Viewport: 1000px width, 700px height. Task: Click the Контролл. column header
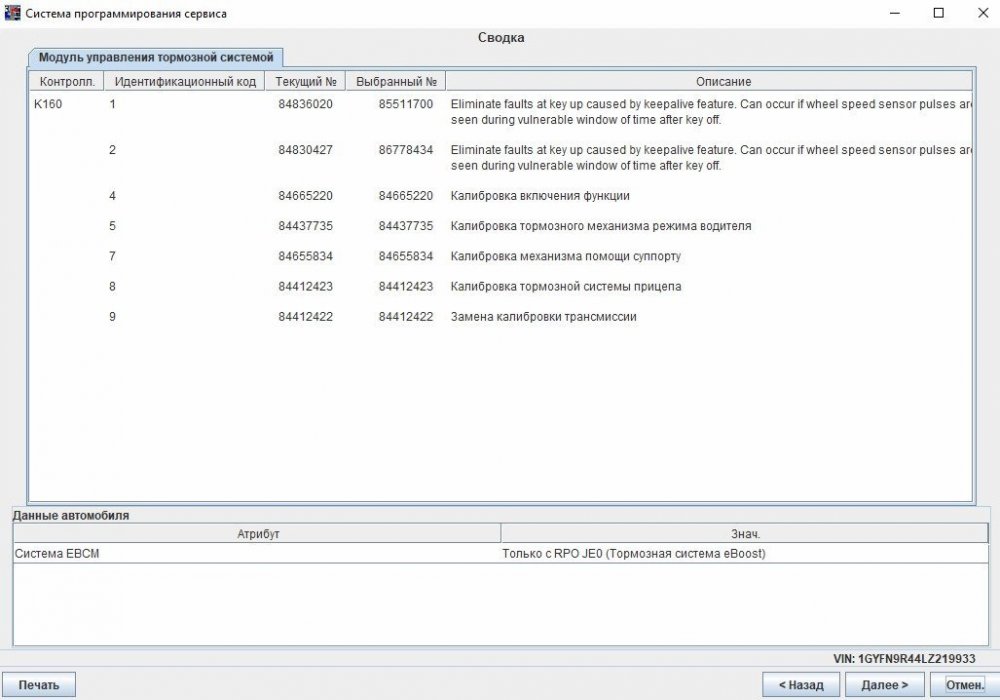tap(66, 81)
